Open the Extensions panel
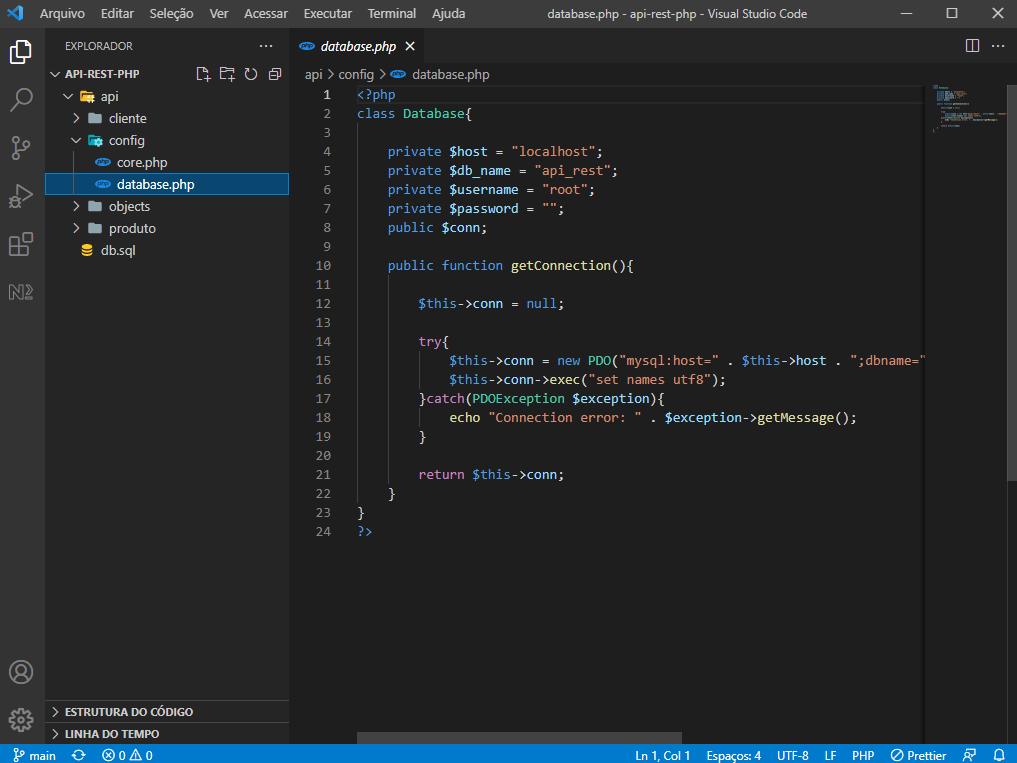 [x=21, y=244]
